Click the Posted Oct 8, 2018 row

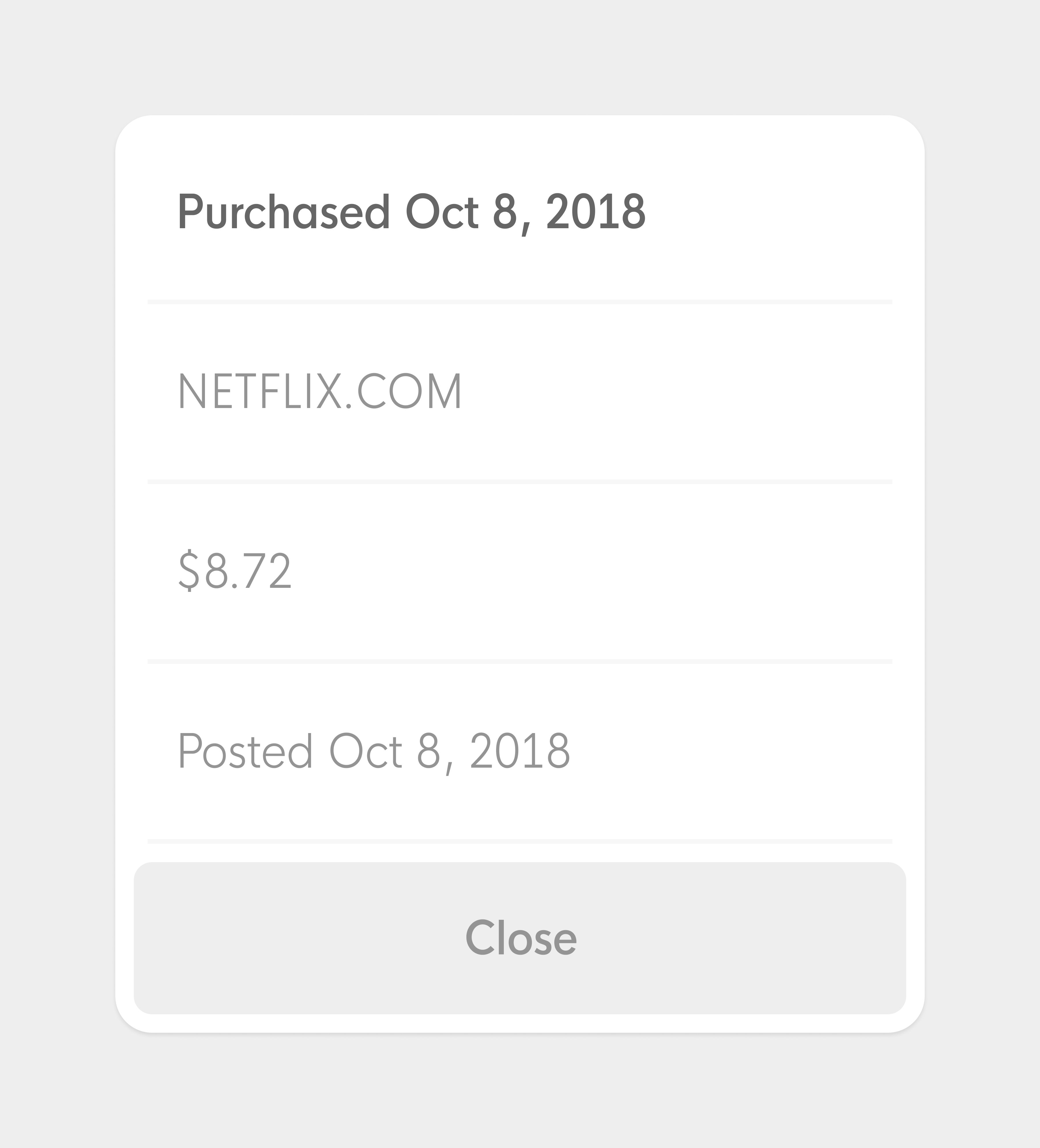[519, 751]
